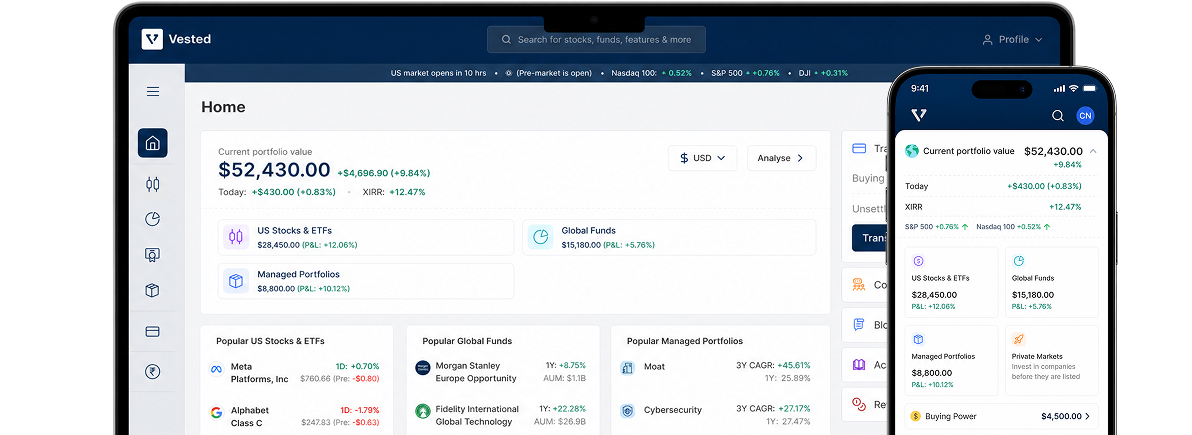
Task: Open the Profile dropdown menu
Action: (1012, 40)
